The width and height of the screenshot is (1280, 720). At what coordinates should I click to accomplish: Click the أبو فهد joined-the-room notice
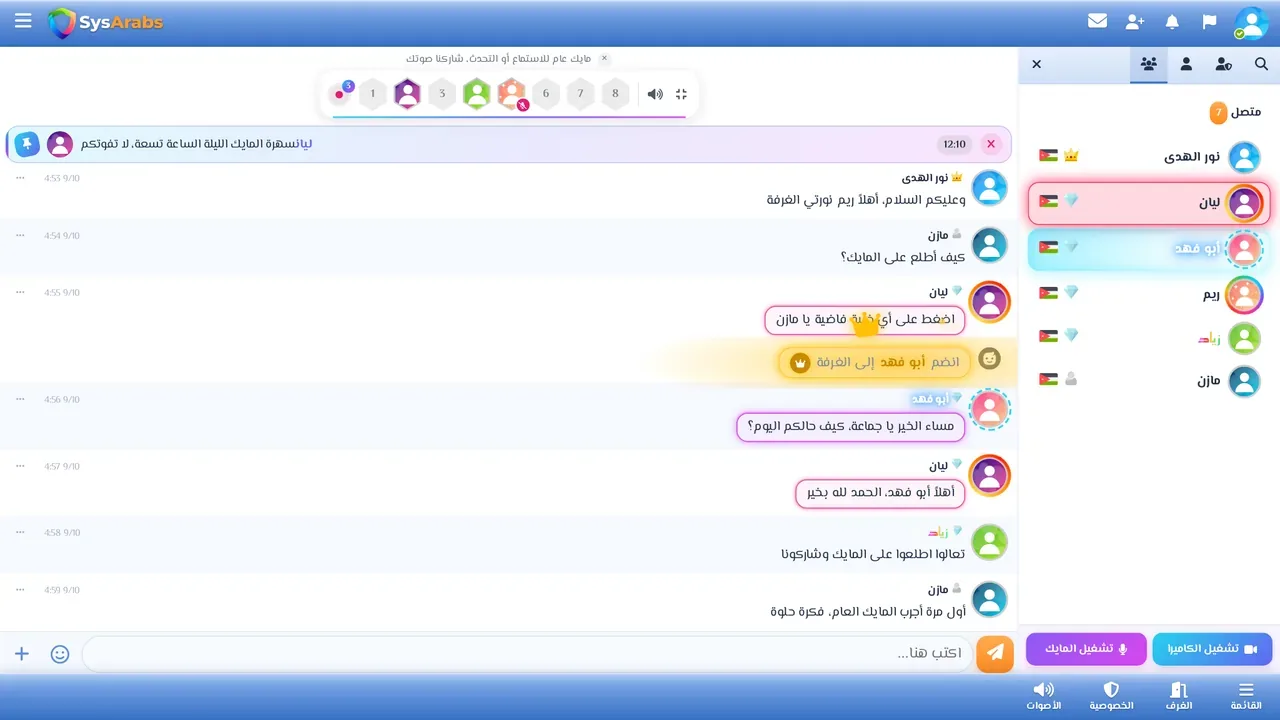click(x=875, y=362)
